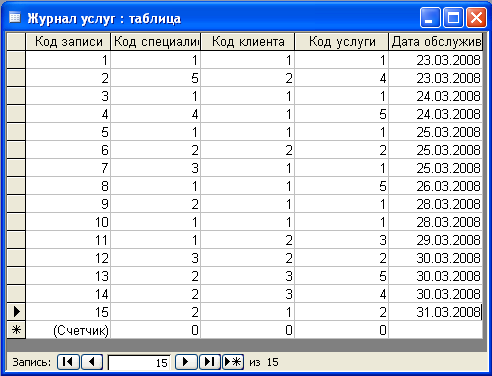
Task: Click service code 2 in record 15
Action: (342, 312)
